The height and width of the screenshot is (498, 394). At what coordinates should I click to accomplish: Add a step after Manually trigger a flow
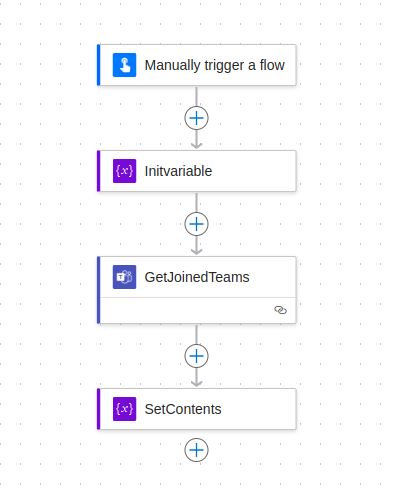click(196, 118)
